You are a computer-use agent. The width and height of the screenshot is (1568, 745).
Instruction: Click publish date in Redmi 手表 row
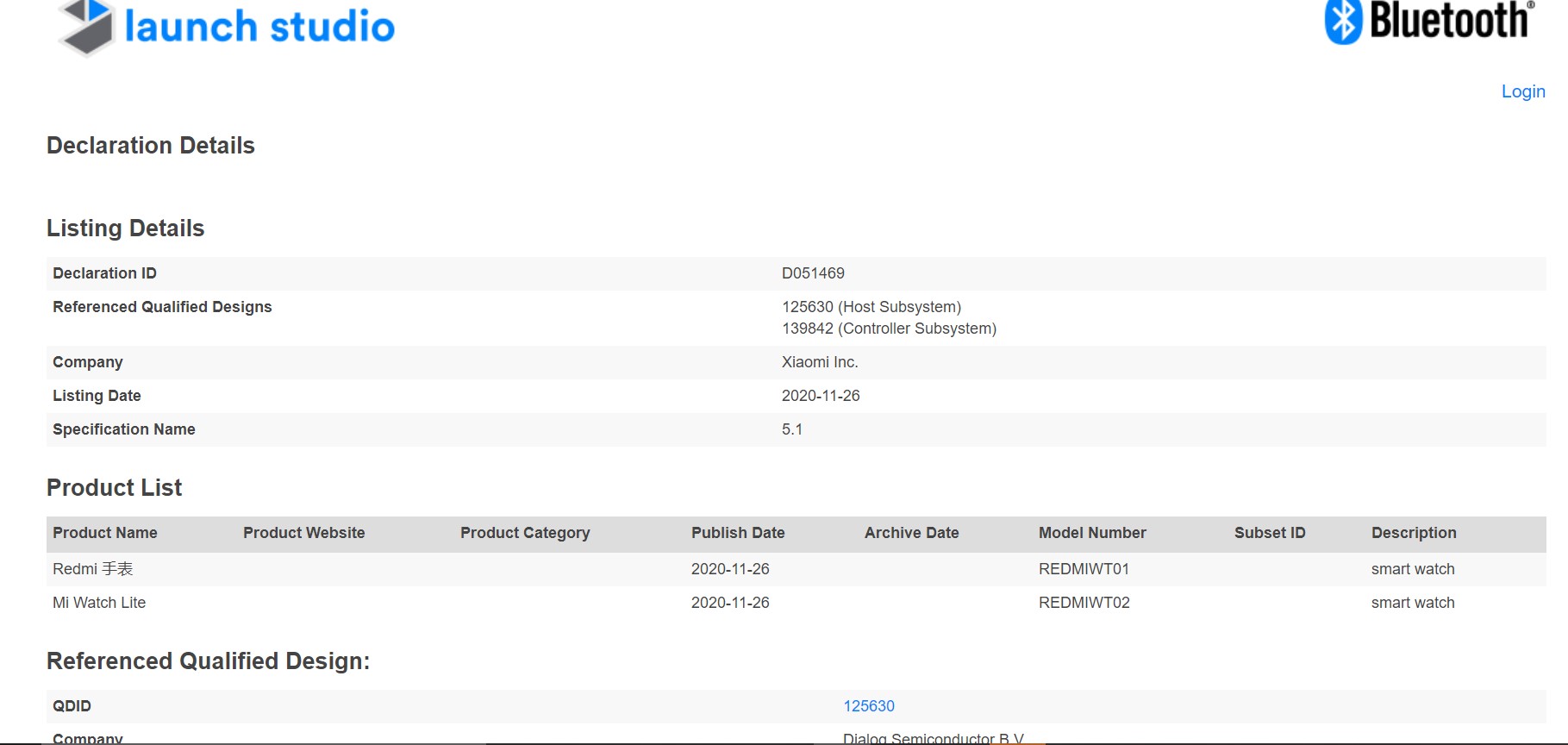tap(730, 569)
